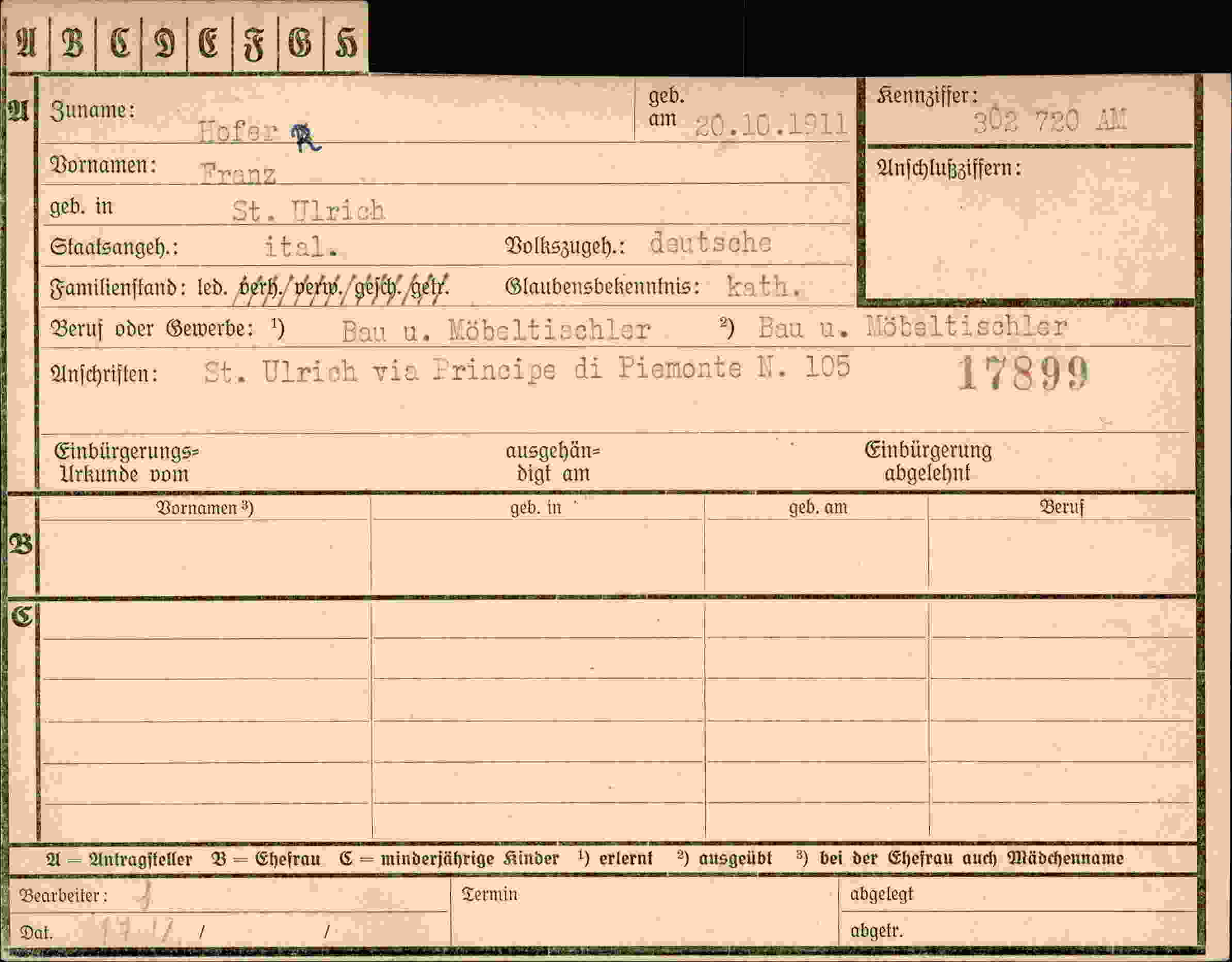Image resolution: width=1232 pixels, height=962 pixels.
Task: Click legend entry 'B = Ehefrau'
Action: (266, 859)
